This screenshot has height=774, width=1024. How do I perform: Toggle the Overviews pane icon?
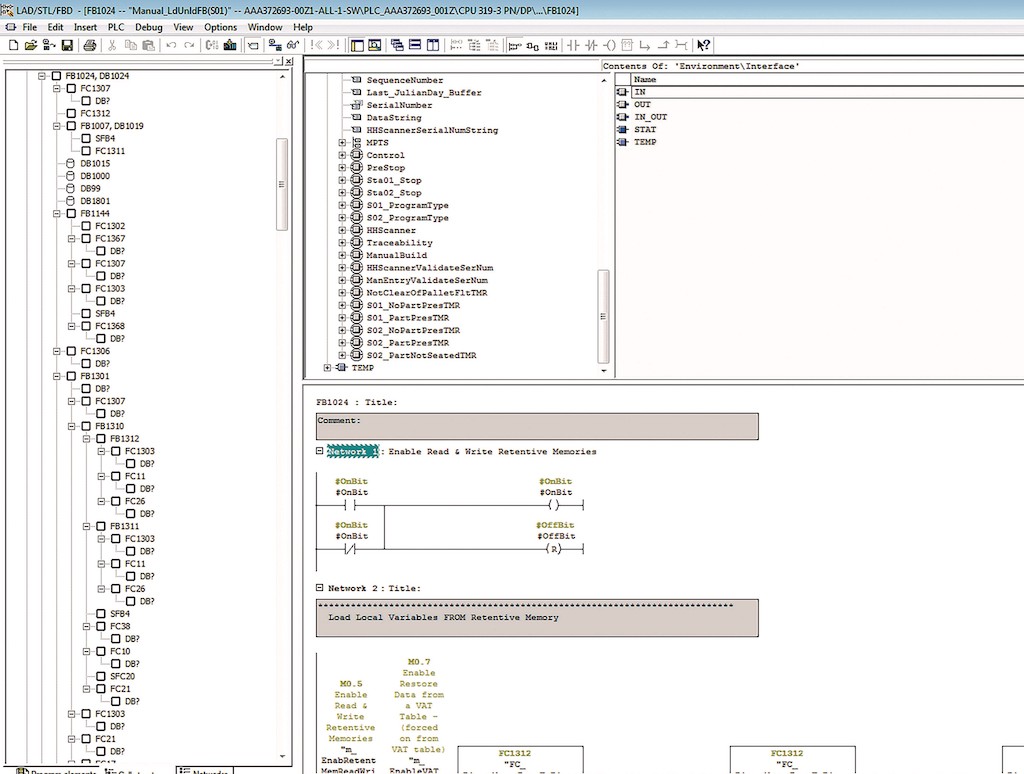(357, 45)
